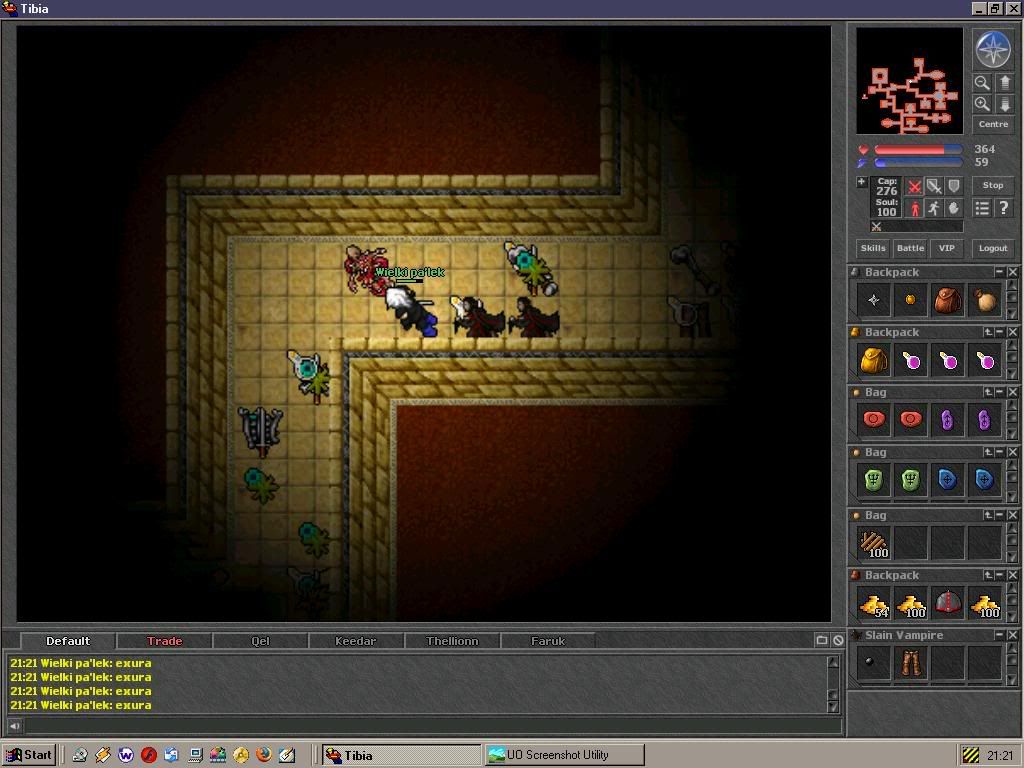Minimize the first Backpack container
Image resolution: width=1024 pixels, height=768 pixels.
click(x=999, y=272)
